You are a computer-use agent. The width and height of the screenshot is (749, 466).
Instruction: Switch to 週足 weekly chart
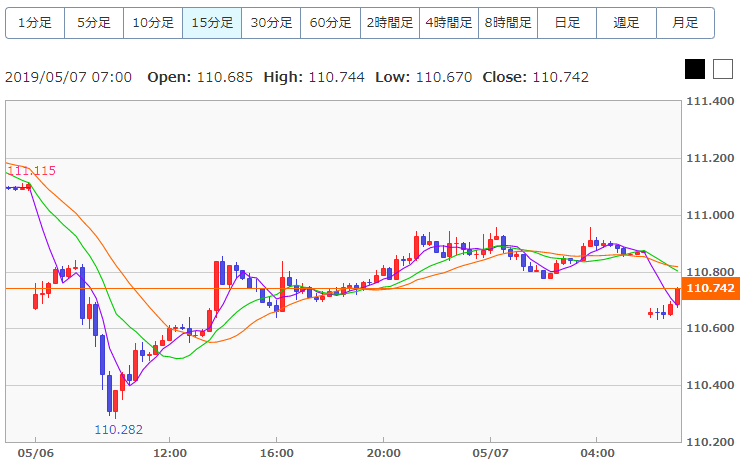(x=626, y=22)
